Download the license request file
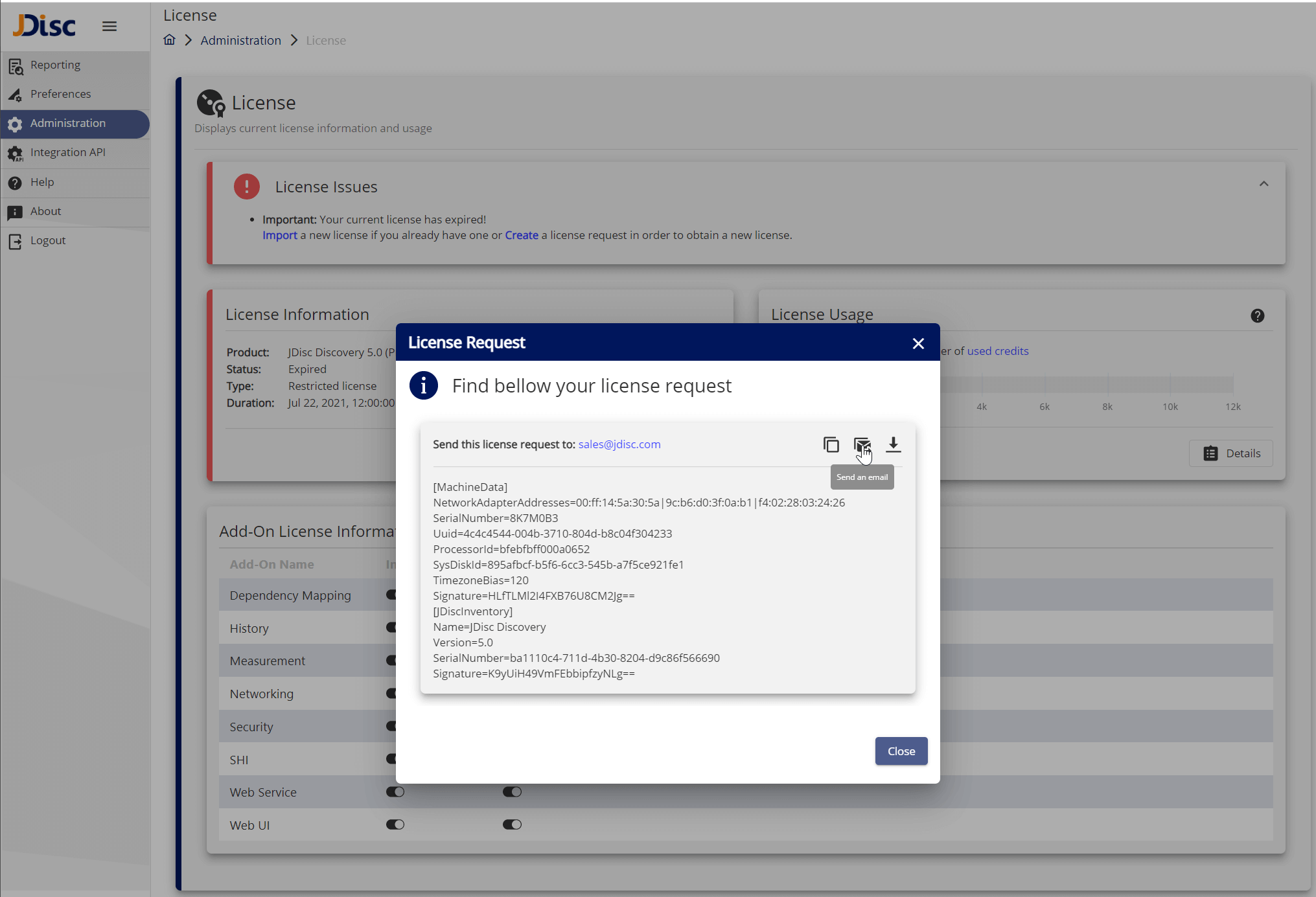Viewport: 1316px width, 897px height. coord(893,444)
